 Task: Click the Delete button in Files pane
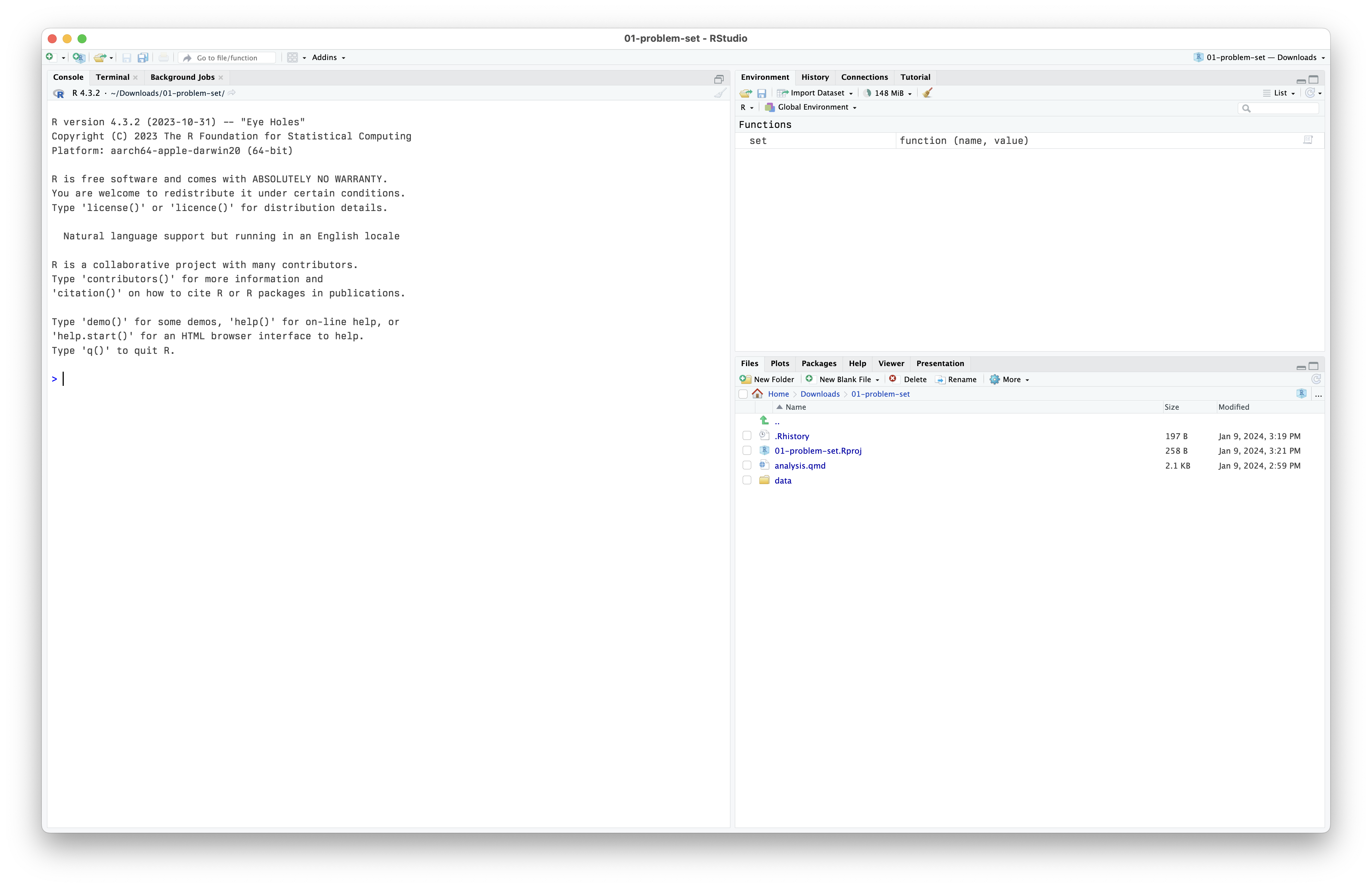(908, 379)
